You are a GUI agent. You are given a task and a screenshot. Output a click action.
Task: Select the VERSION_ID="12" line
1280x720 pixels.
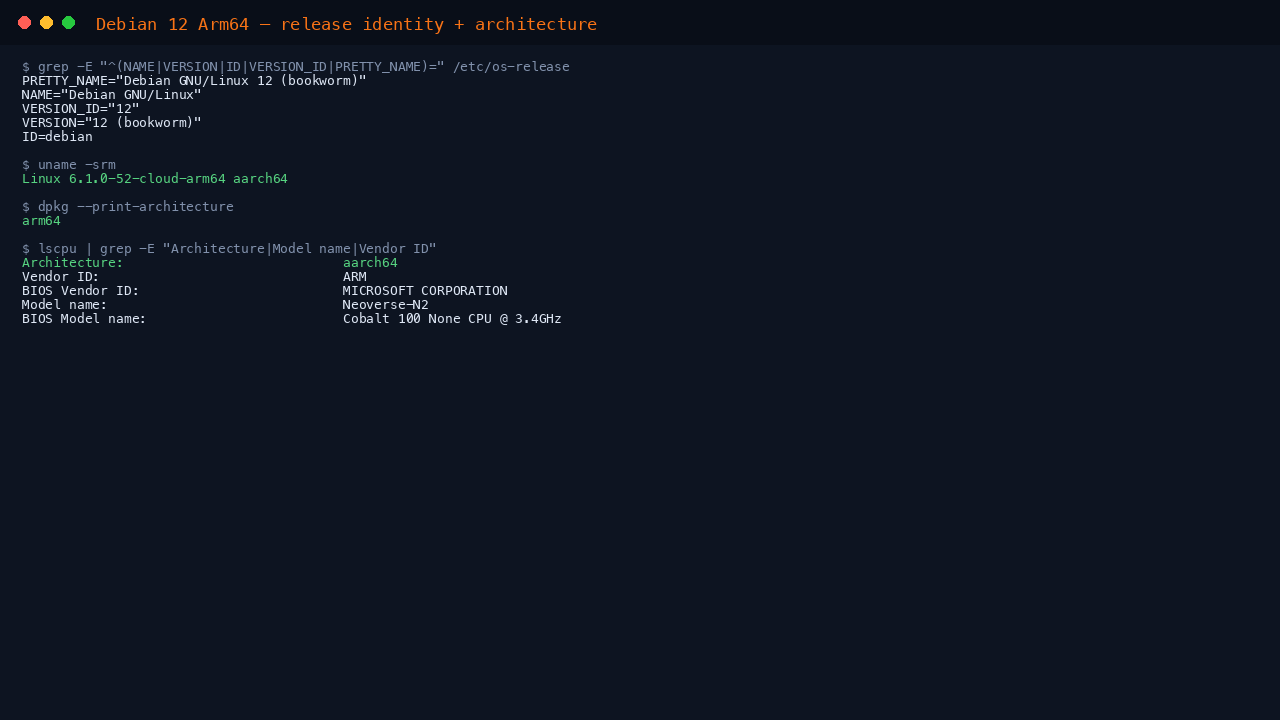(81, 109)
